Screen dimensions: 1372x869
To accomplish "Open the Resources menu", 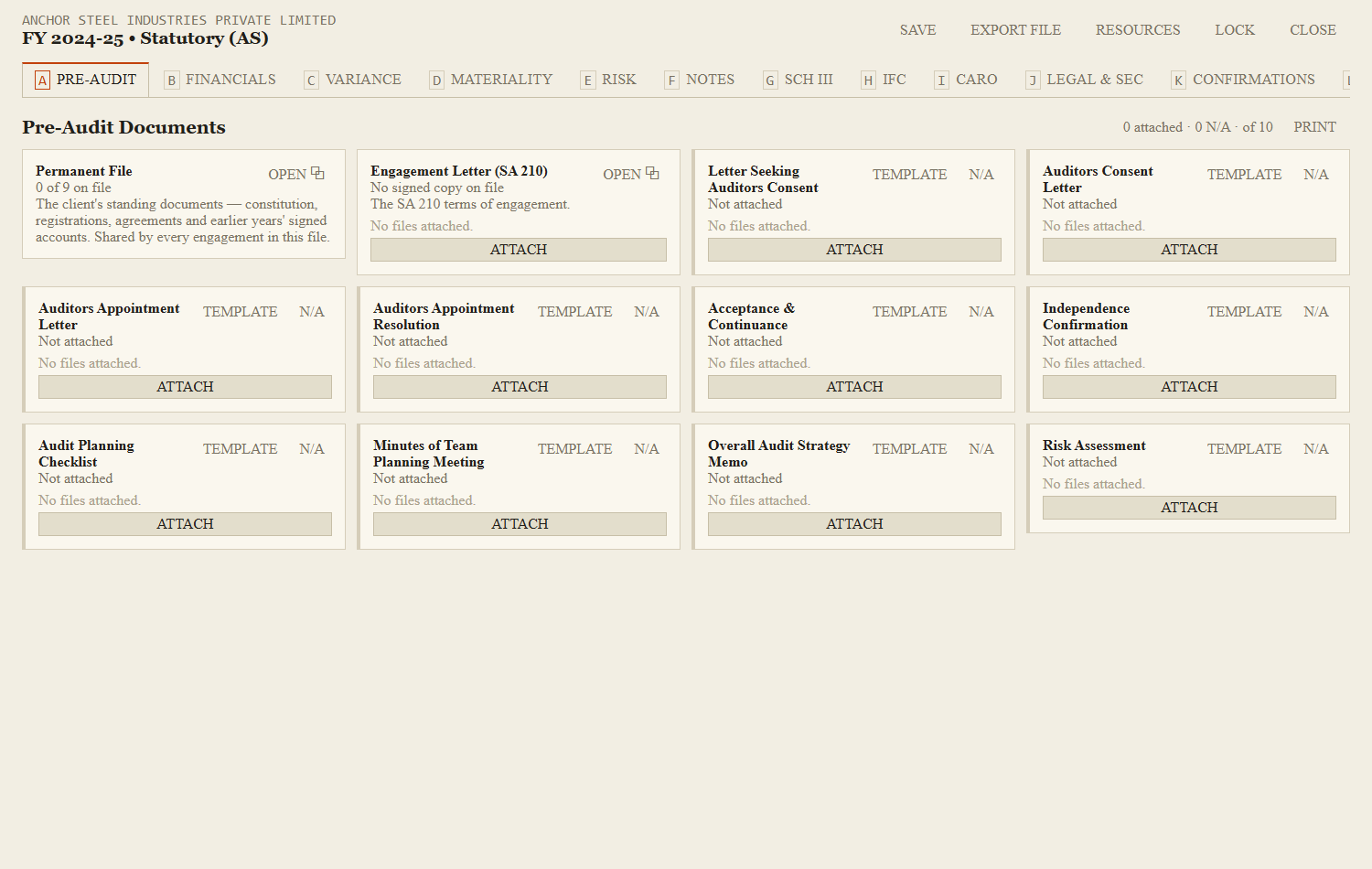I will [1138, 30].
